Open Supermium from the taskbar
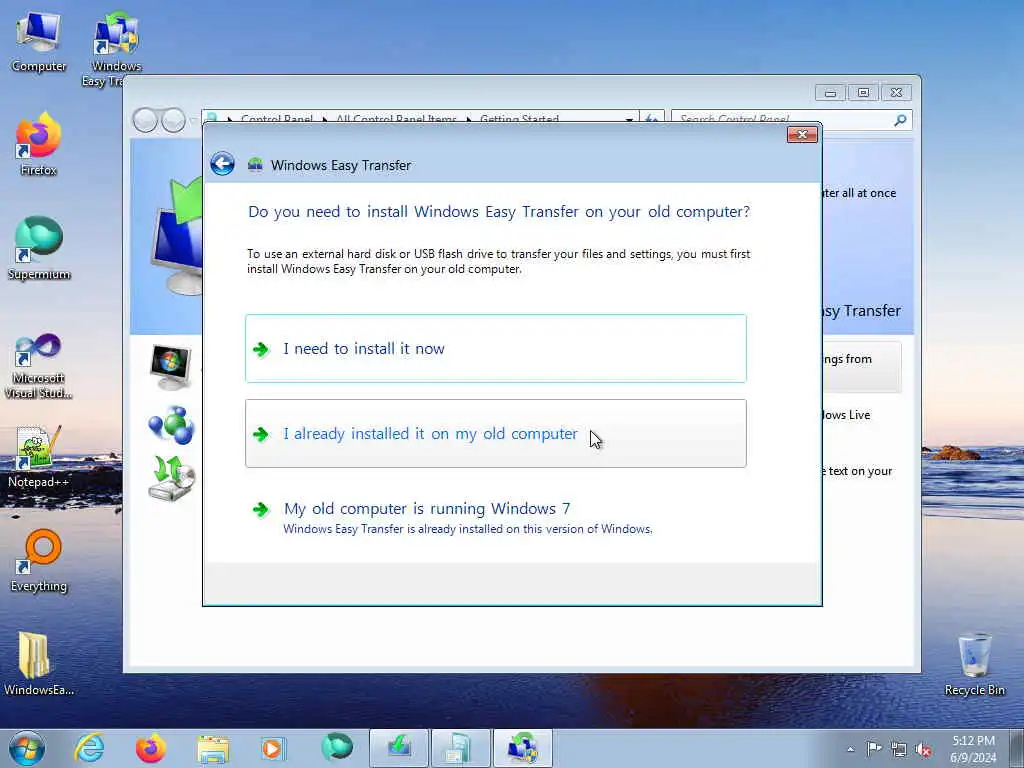 tap(336, 748)
